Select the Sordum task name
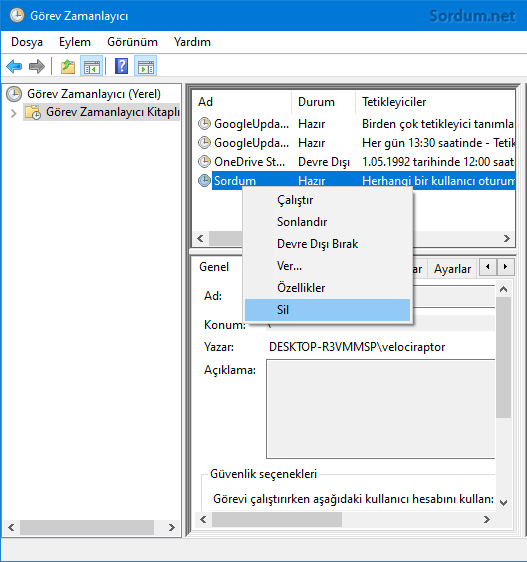This screenshot has height=562, width=527. coord(235,181)
